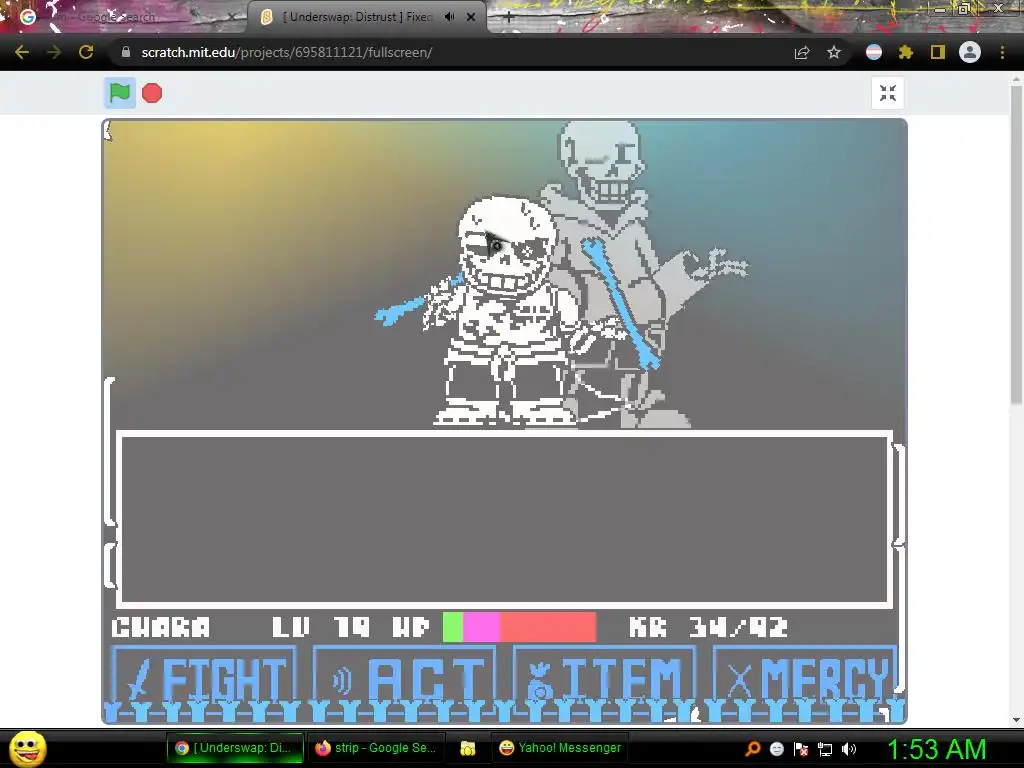This screenshot has width=1024, height=768.
Task: Open the volume speaker tray icon
Action: [849, 749]
